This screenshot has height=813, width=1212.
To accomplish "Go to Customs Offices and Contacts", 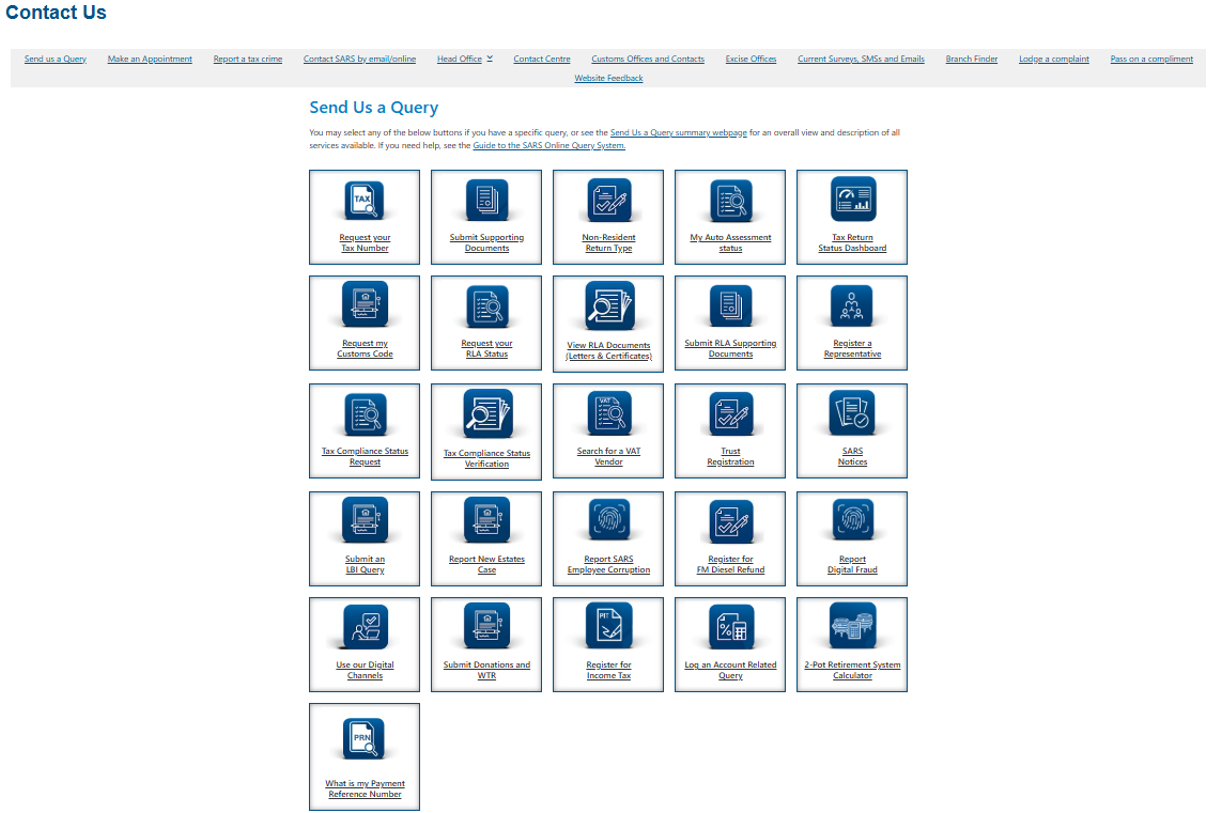I will pos(648,59).
